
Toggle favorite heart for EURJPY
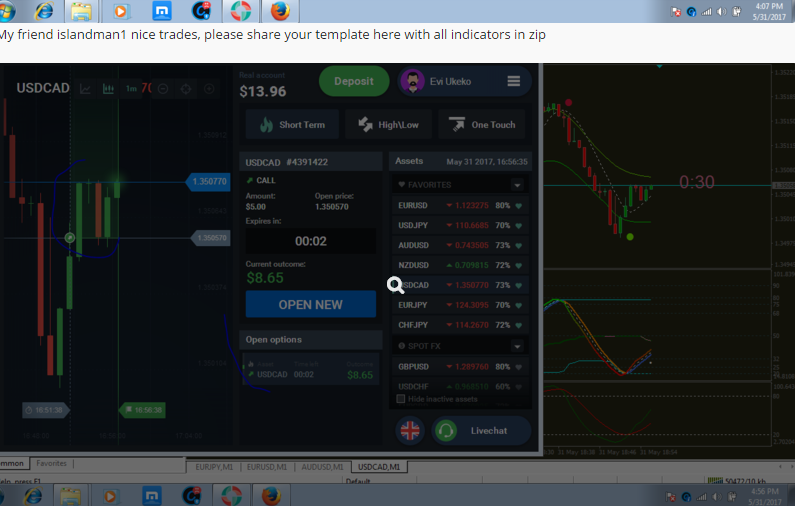pos(519,305)
